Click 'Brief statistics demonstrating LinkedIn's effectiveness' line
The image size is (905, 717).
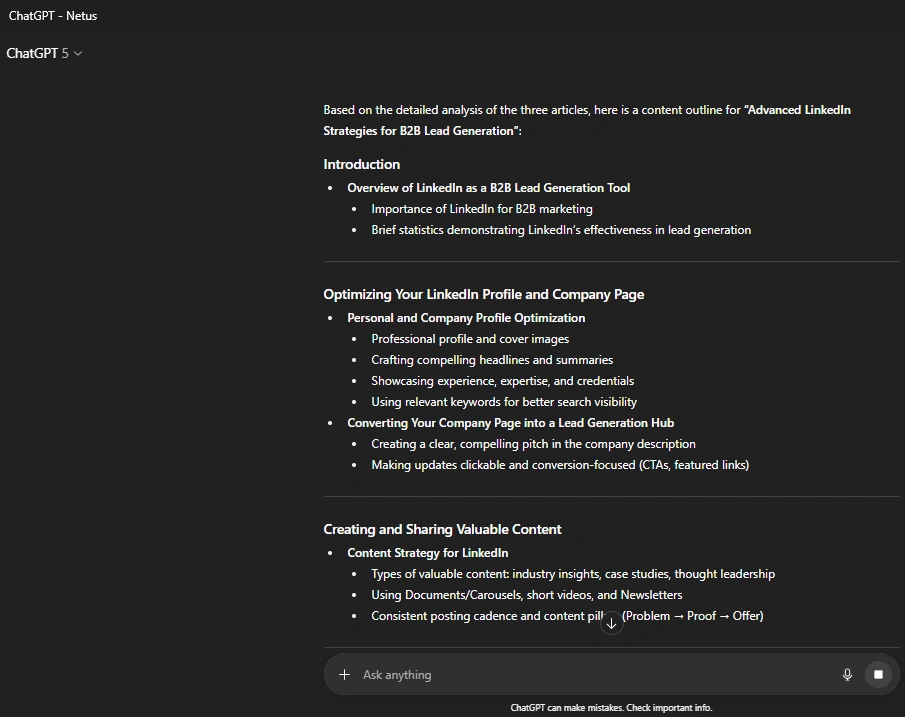560,230
